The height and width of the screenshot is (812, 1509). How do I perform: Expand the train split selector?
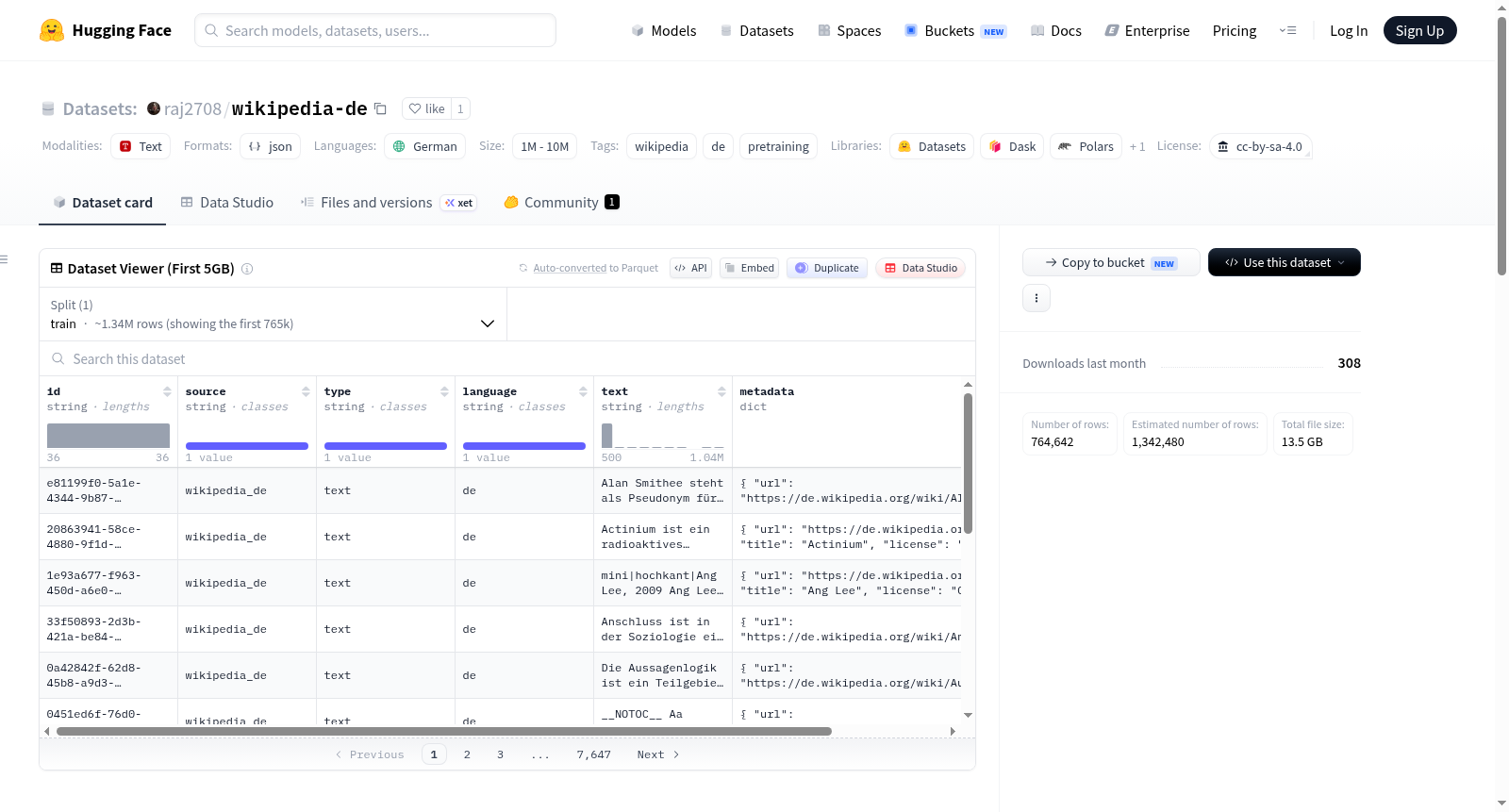pyautogui.click(x=274, y=314)
